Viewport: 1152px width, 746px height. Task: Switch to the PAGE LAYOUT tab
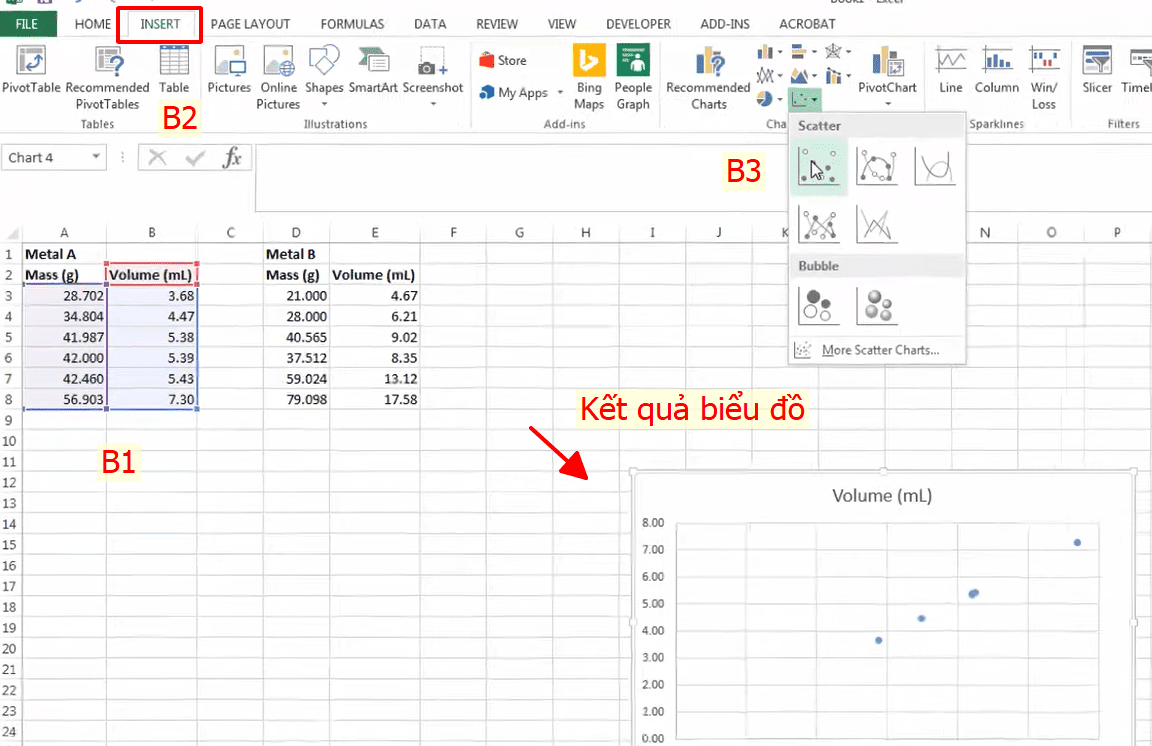[x=249, y=23]
